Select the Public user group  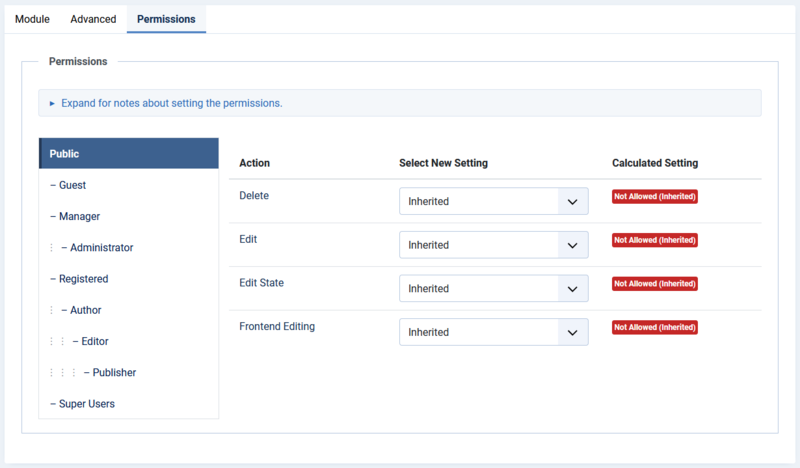129,154
